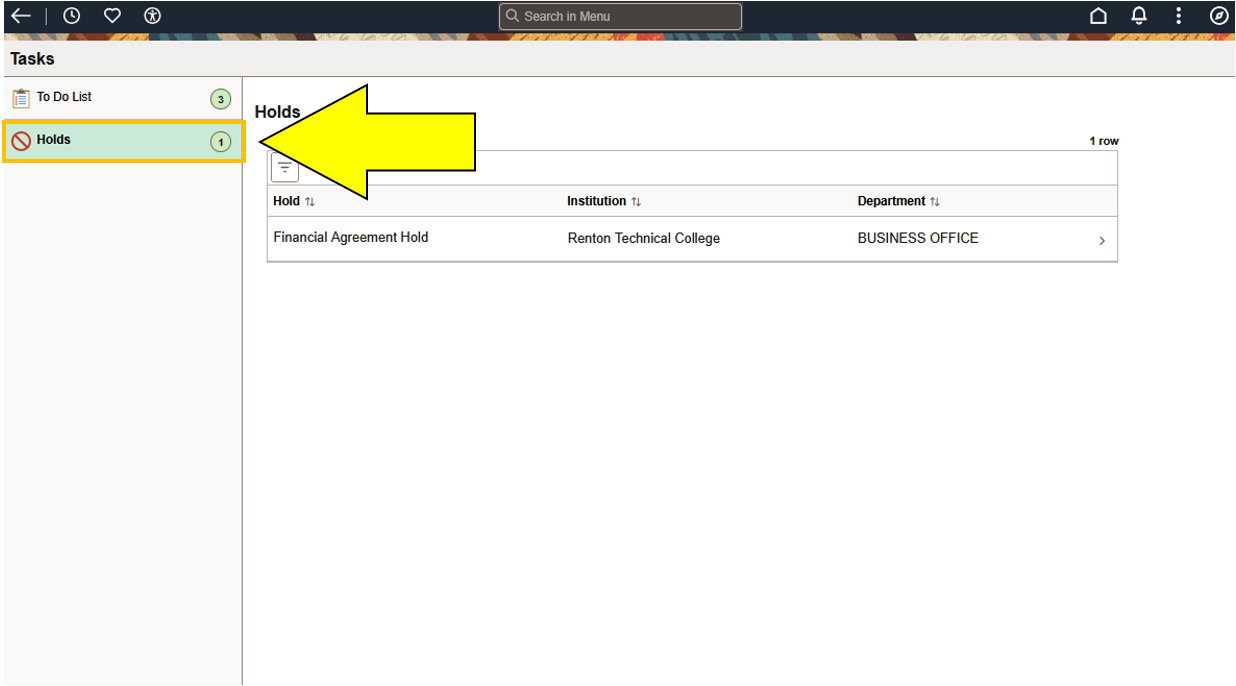Go to homepage using the home icon

pos(1098,15)
